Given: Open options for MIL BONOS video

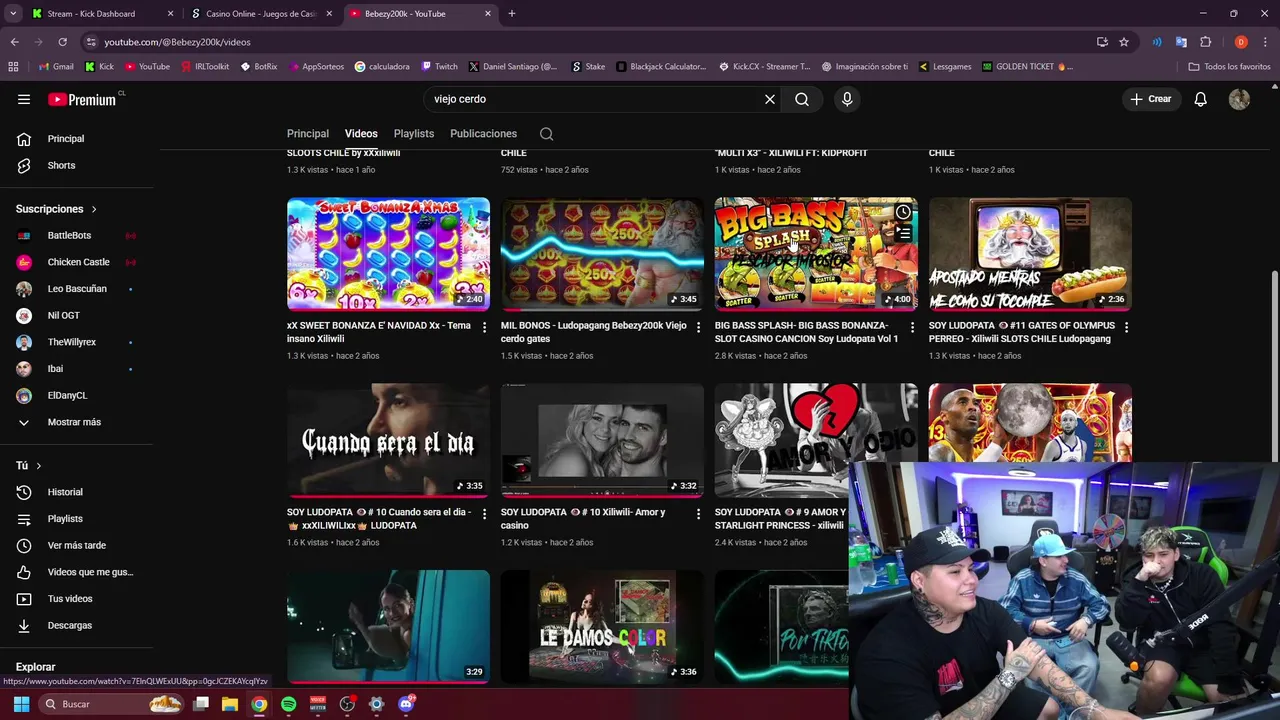Looking at the screenshot, I should coord(698,327).
